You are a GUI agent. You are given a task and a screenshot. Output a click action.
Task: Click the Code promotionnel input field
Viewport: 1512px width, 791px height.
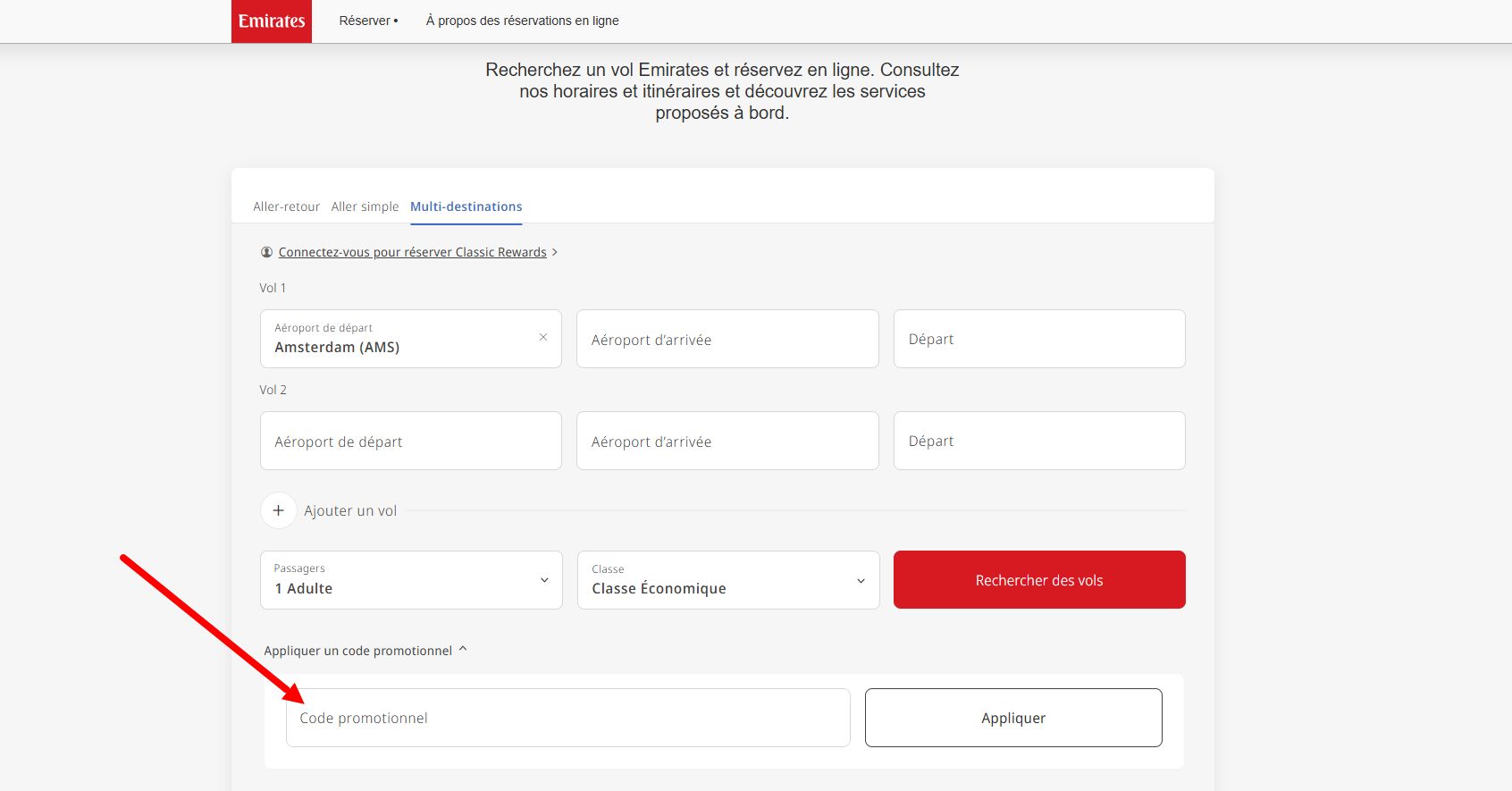click(567, 718)
